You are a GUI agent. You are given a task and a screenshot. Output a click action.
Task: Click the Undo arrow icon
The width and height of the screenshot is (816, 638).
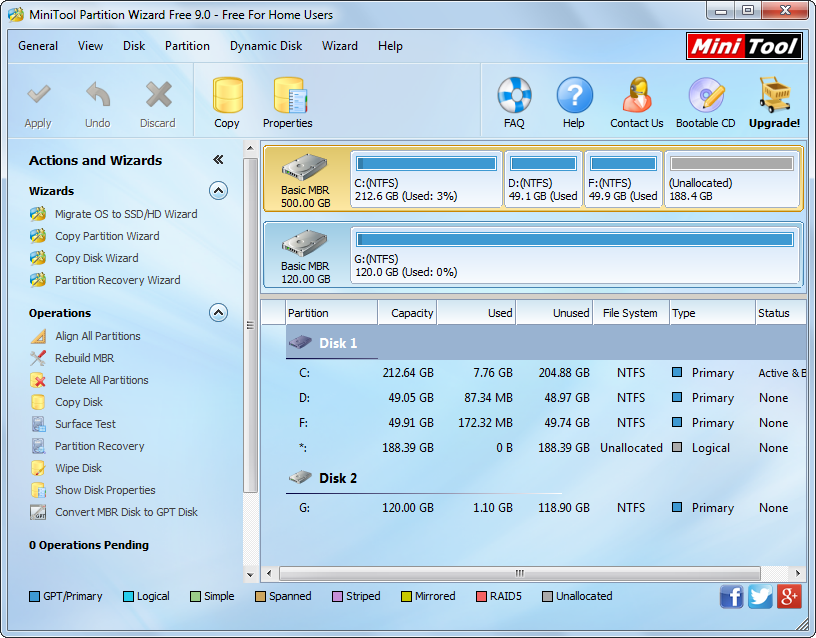click(98, 95)
